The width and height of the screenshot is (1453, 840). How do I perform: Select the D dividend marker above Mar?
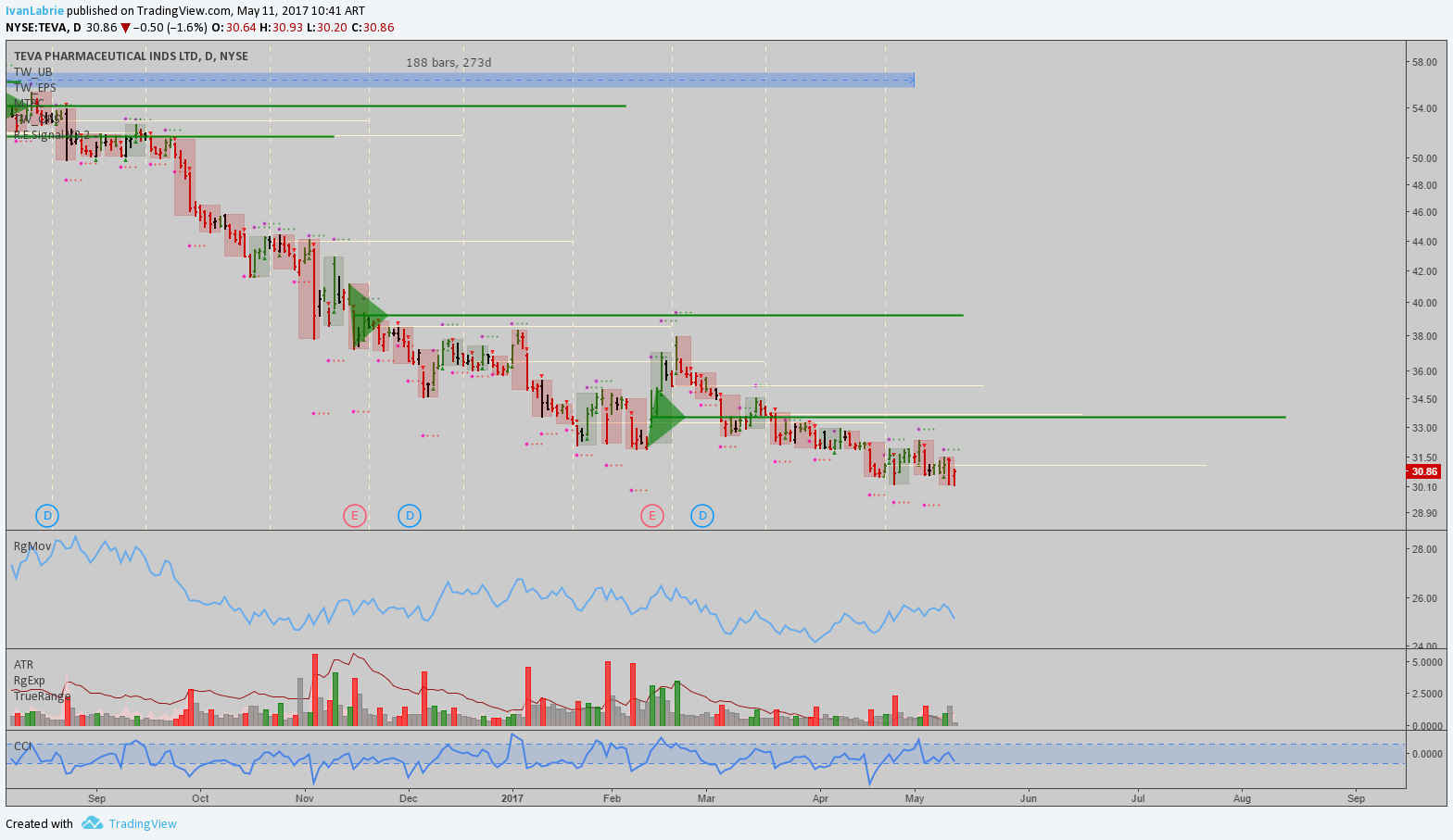[x=702, y=516]
